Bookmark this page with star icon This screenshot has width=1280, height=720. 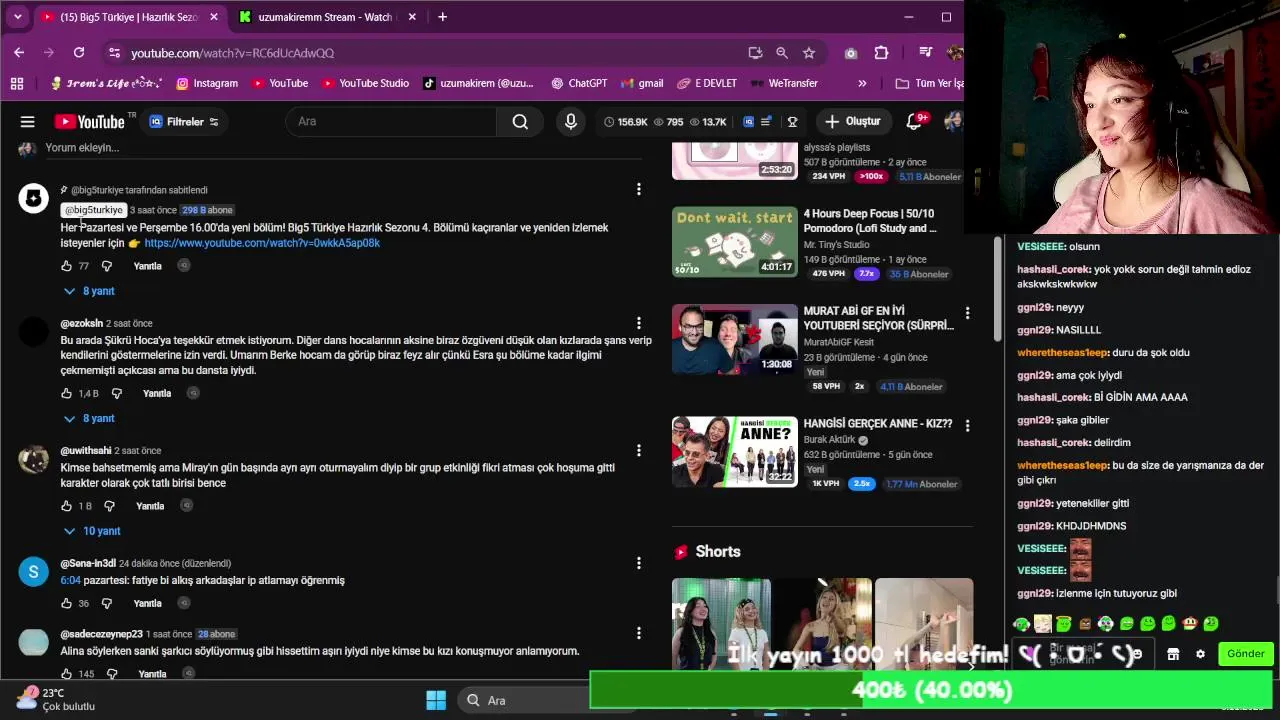pos(809,53)
